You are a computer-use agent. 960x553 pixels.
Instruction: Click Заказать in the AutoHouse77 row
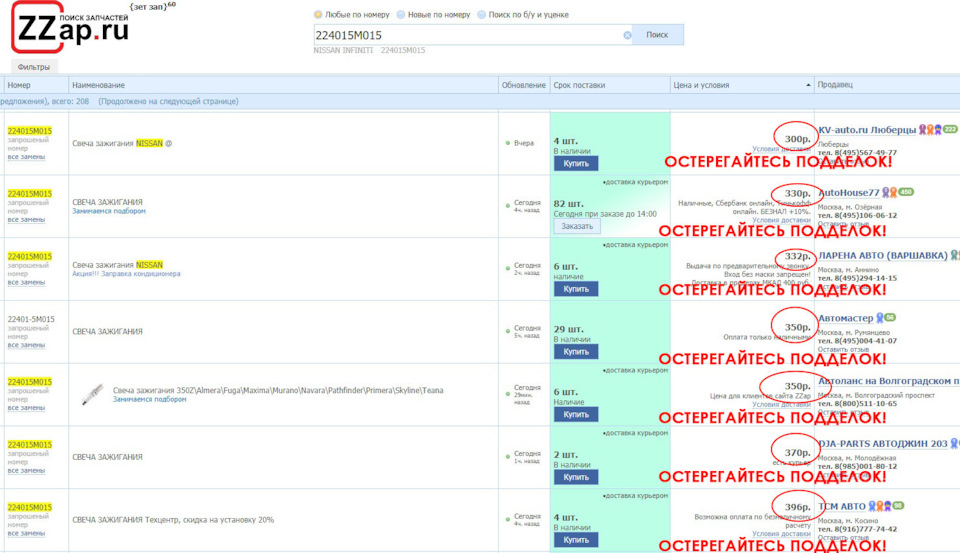(577, 226)
